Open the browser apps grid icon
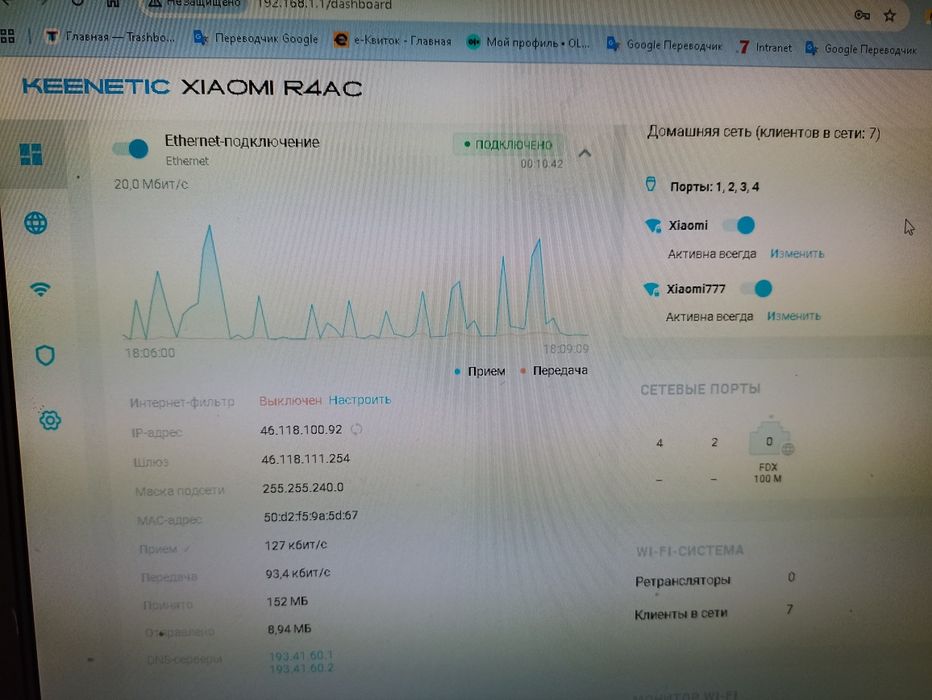This screenshot has width=932, height=700. pyautogui.click(x=7, y=36)
